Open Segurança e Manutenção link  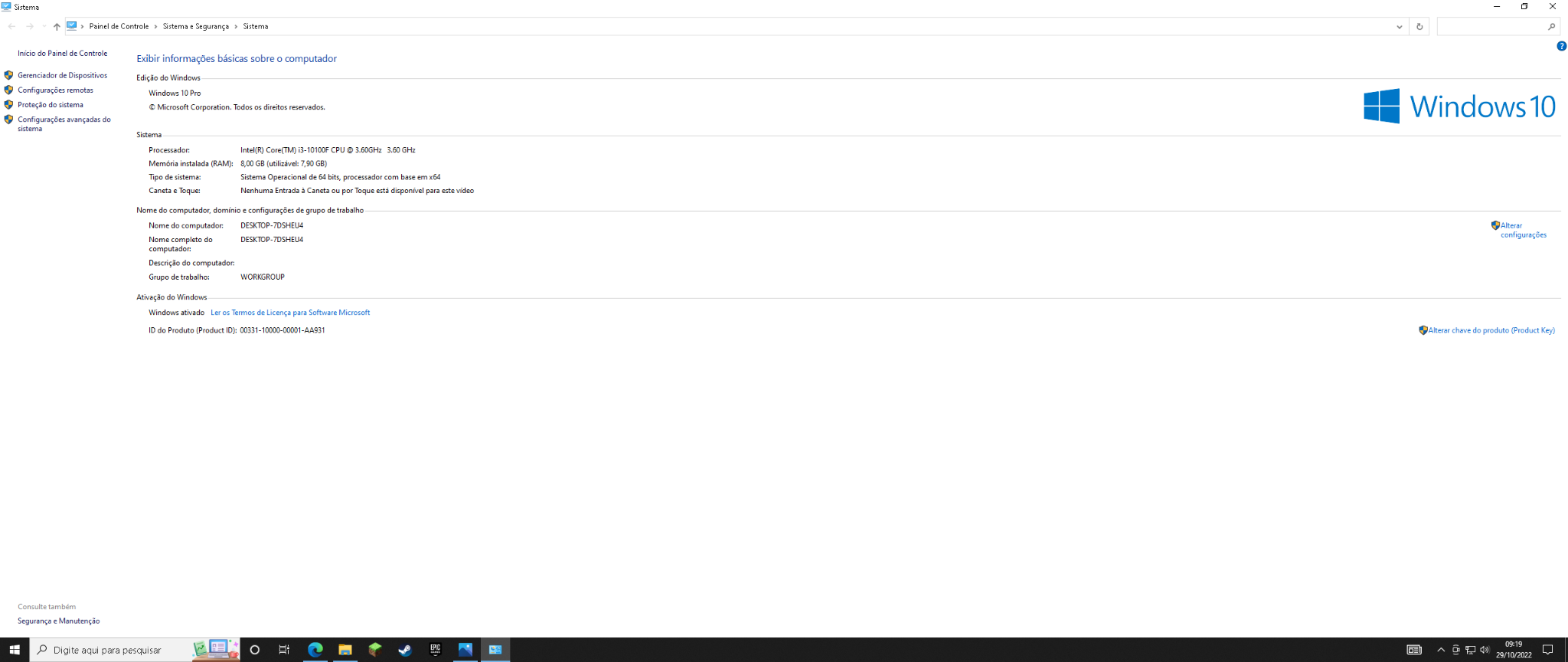59,621
